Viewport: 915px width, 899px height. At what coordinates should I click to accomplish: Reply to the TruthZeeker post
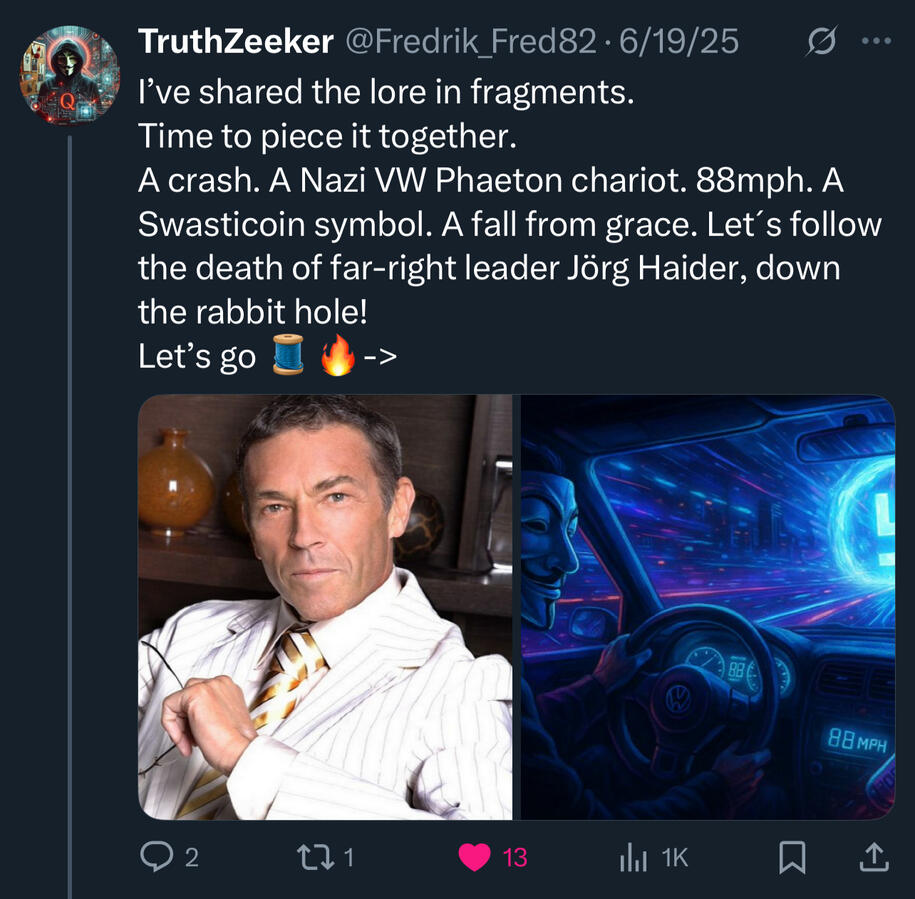pos(155,857)
